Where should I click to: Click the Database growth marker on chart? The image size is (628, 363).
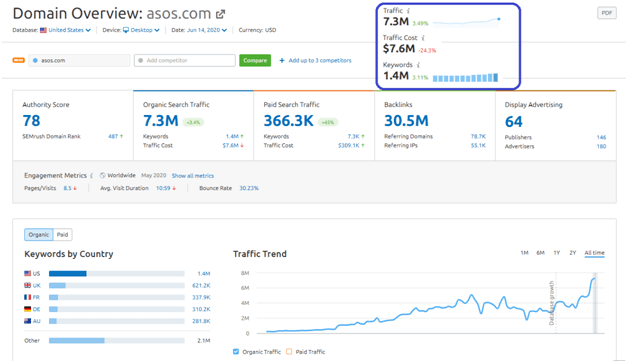[552, 303]
